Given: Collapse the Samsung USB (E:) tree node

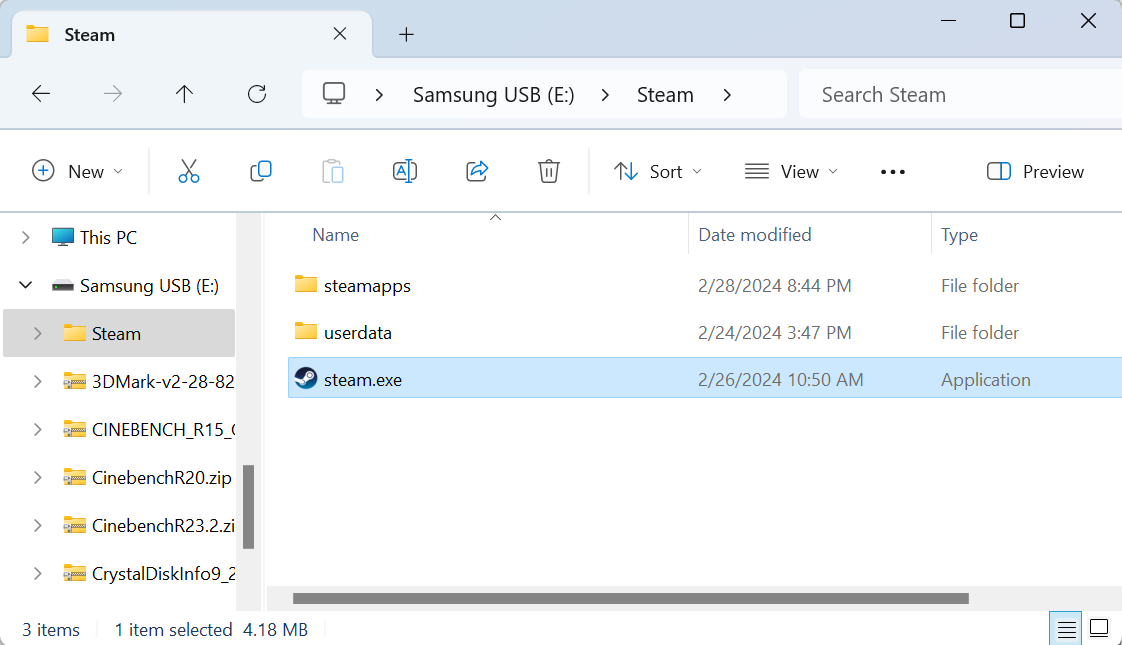Looking at the screenshot, I should tap(26, 286).
